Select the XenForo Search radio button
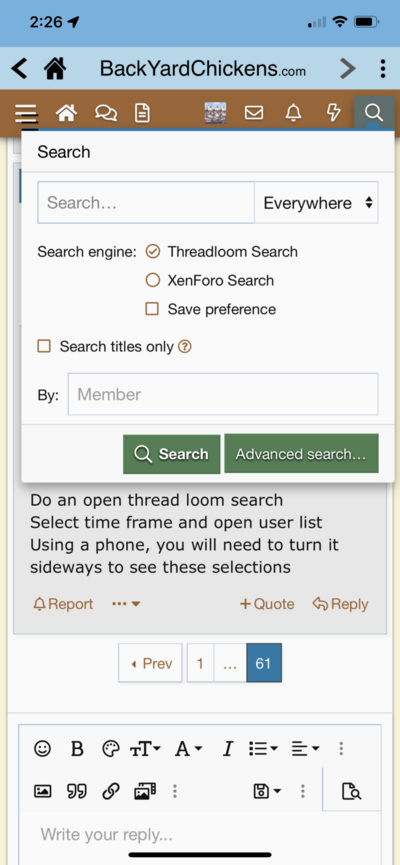The height and width of the screenshot is (865, 400). click(152, 280)
